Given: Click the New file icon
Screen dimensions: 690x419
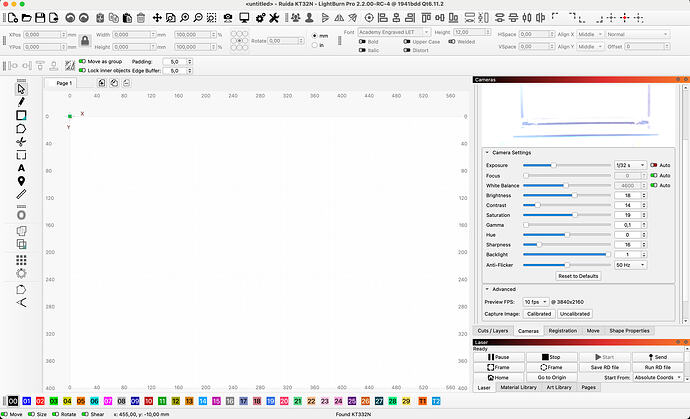Looking at the screenshot, I should (x=13, y=18).
